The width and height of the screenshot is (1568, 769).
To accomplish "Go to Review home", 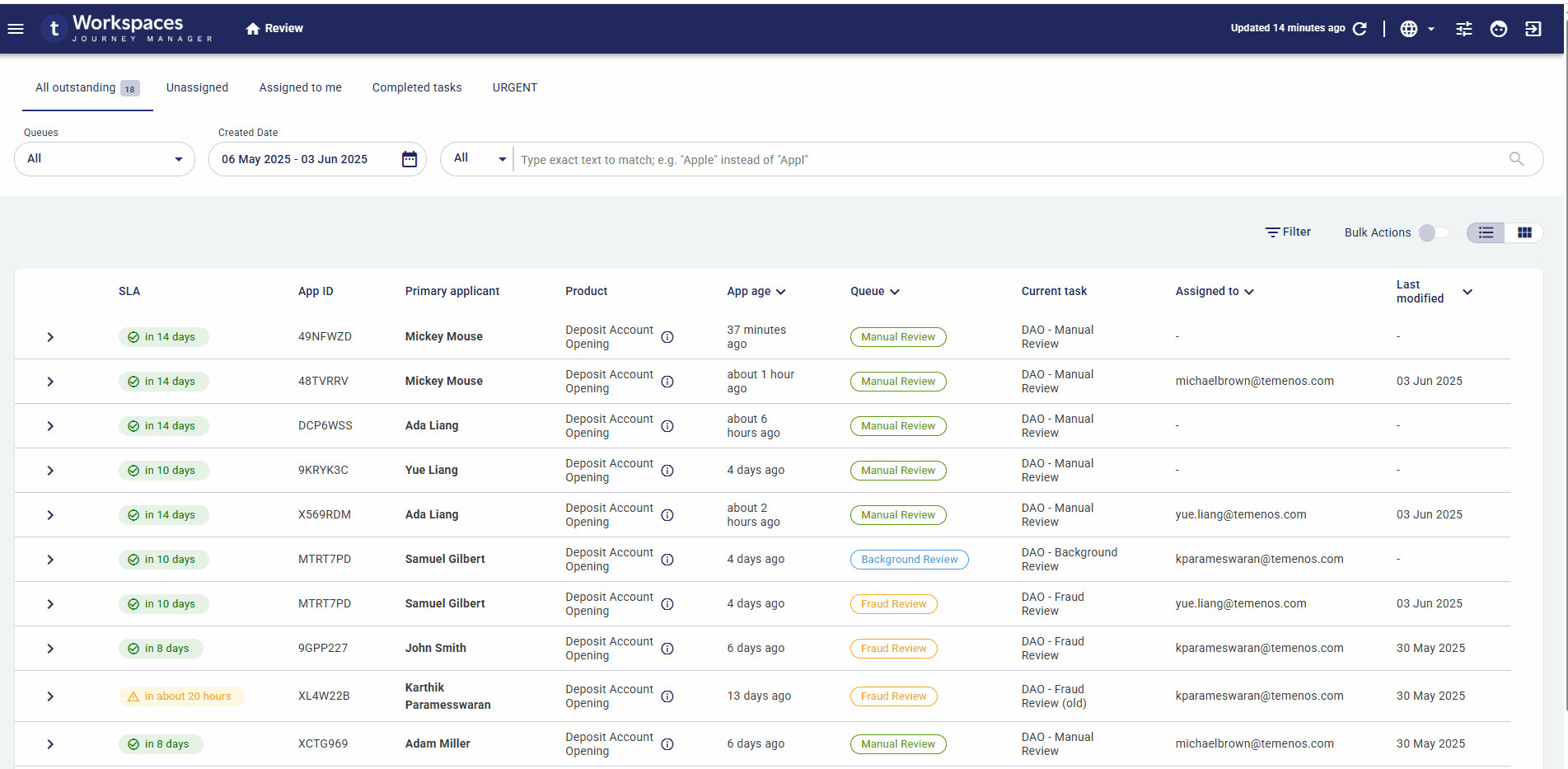I will tap(274, 29).
